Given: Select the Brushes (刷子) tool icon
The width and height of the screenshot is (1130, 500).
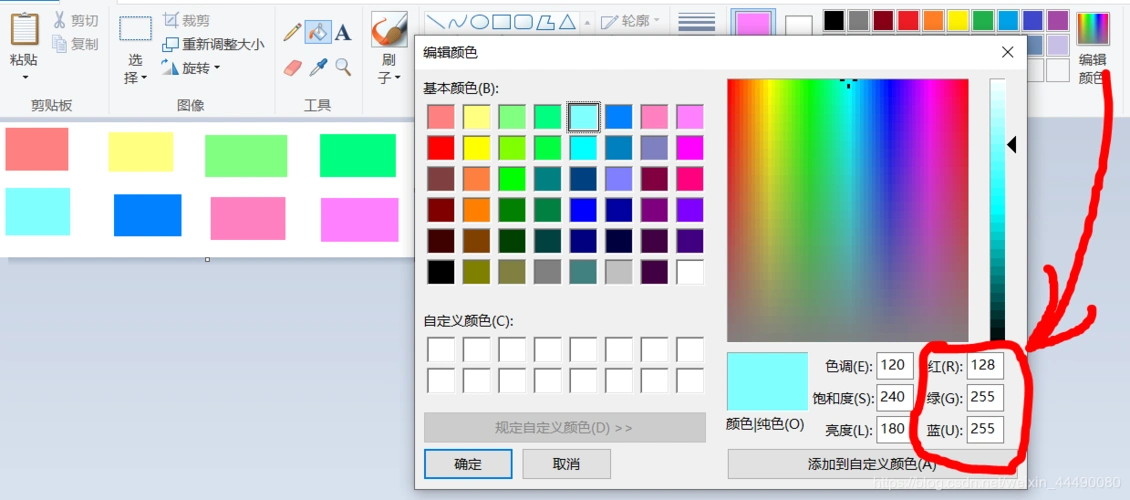Looking at the screenshot, I should pyautogui.click(x=390, y=30).
